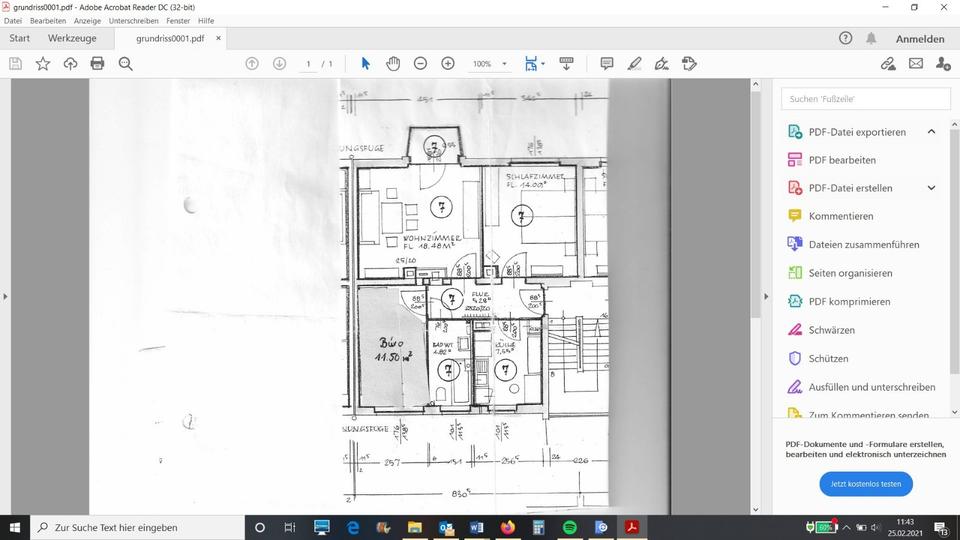960x540 pixels.
Task: Collapse the PDF-Datei exportieren section
Action: point(931,132)
